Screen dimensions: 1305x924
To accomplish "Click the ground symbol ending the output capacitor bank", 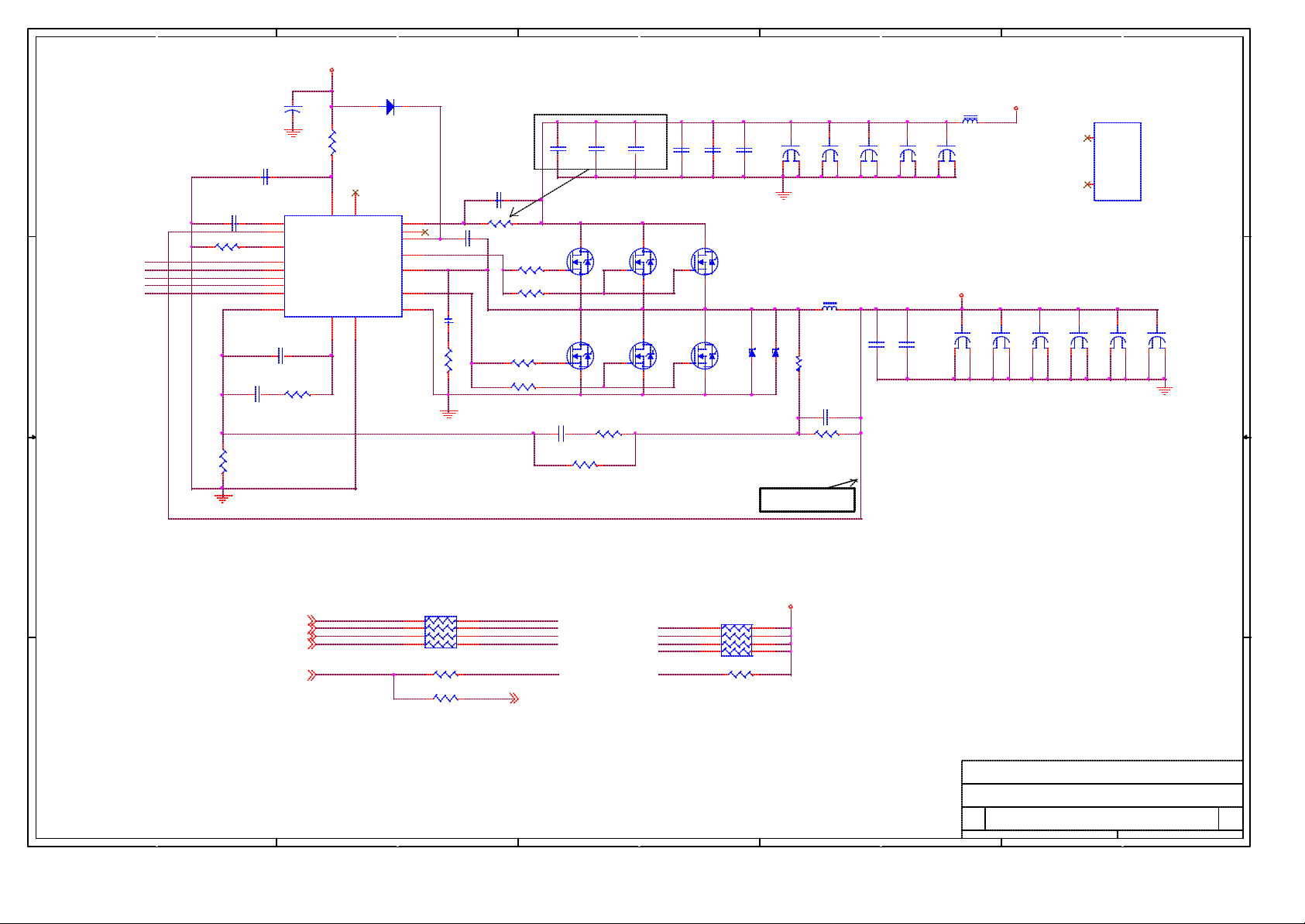I will 1164,391.
